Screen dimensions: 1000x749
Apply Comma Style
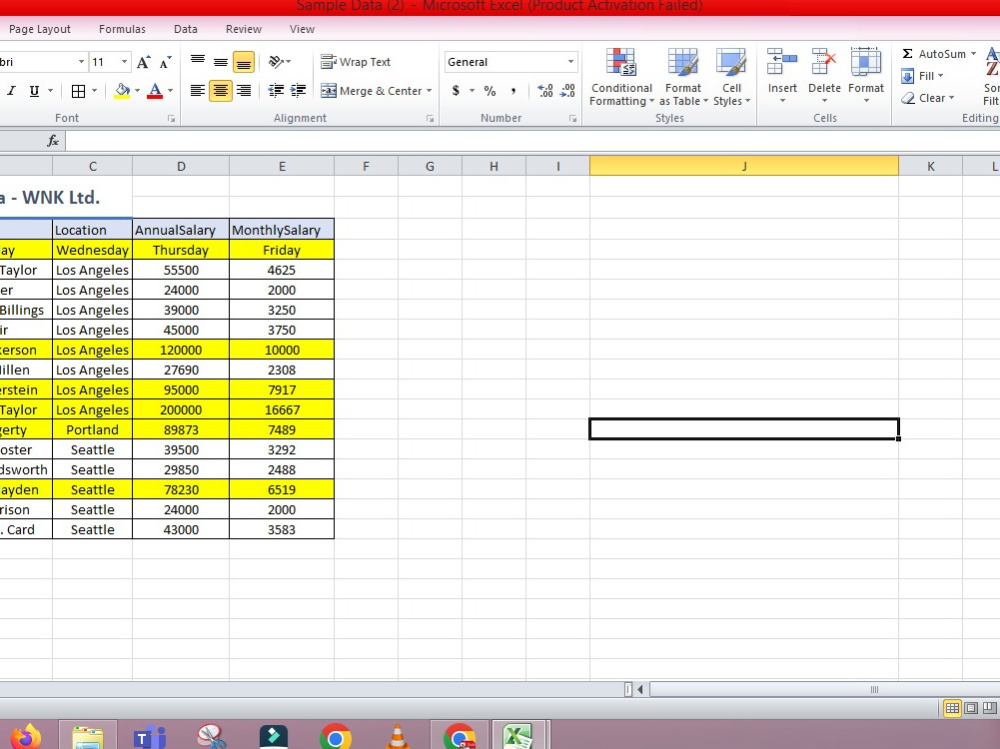513,91
